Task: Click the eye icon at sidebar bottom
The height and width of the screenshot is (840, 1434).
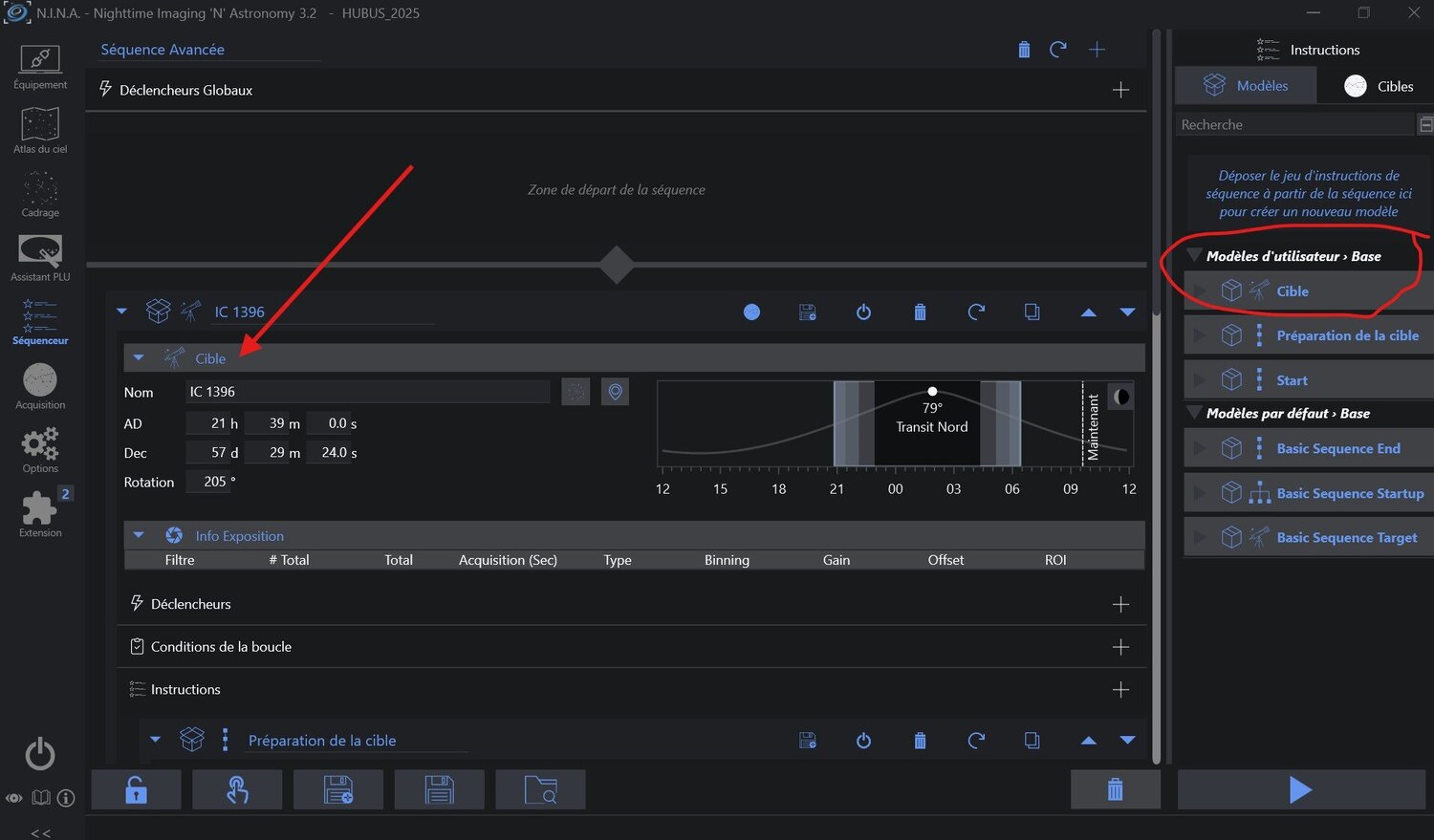Action: point(14,798)
